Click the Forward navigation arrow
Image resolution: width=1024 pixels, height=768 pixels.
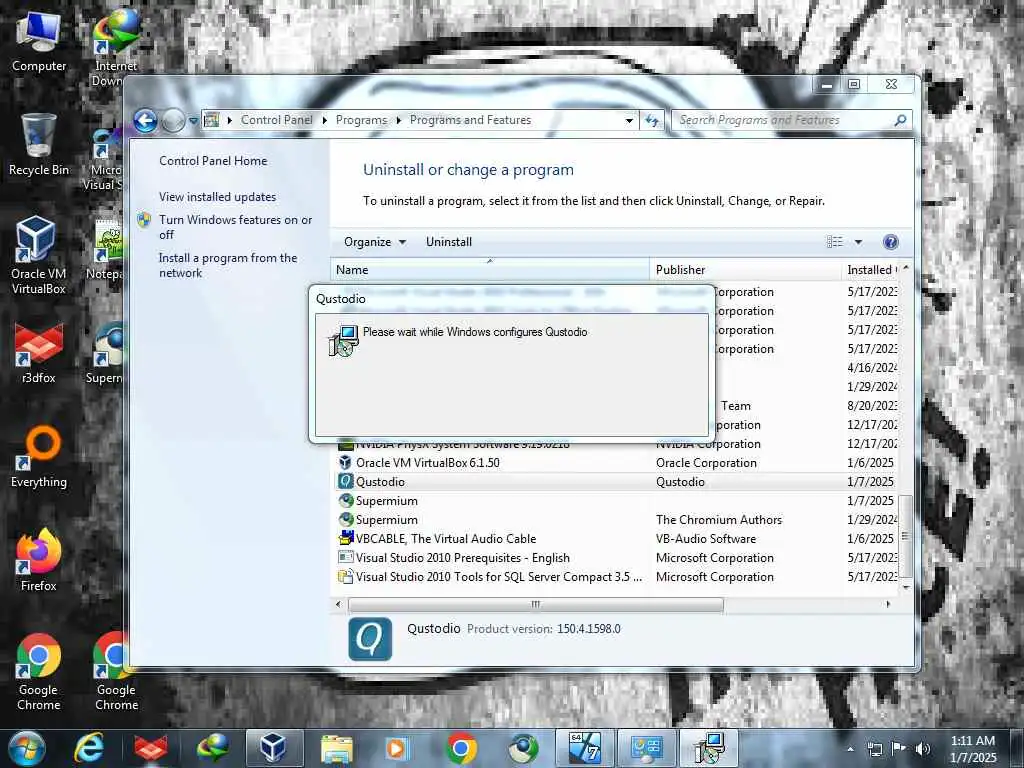pos(173,121)
